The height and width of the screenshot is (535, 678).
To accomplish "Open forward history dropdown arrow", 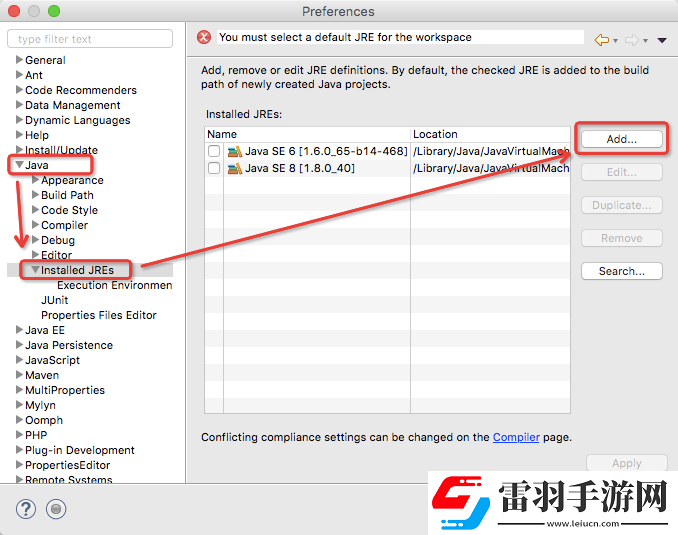I will click(645, 41).
